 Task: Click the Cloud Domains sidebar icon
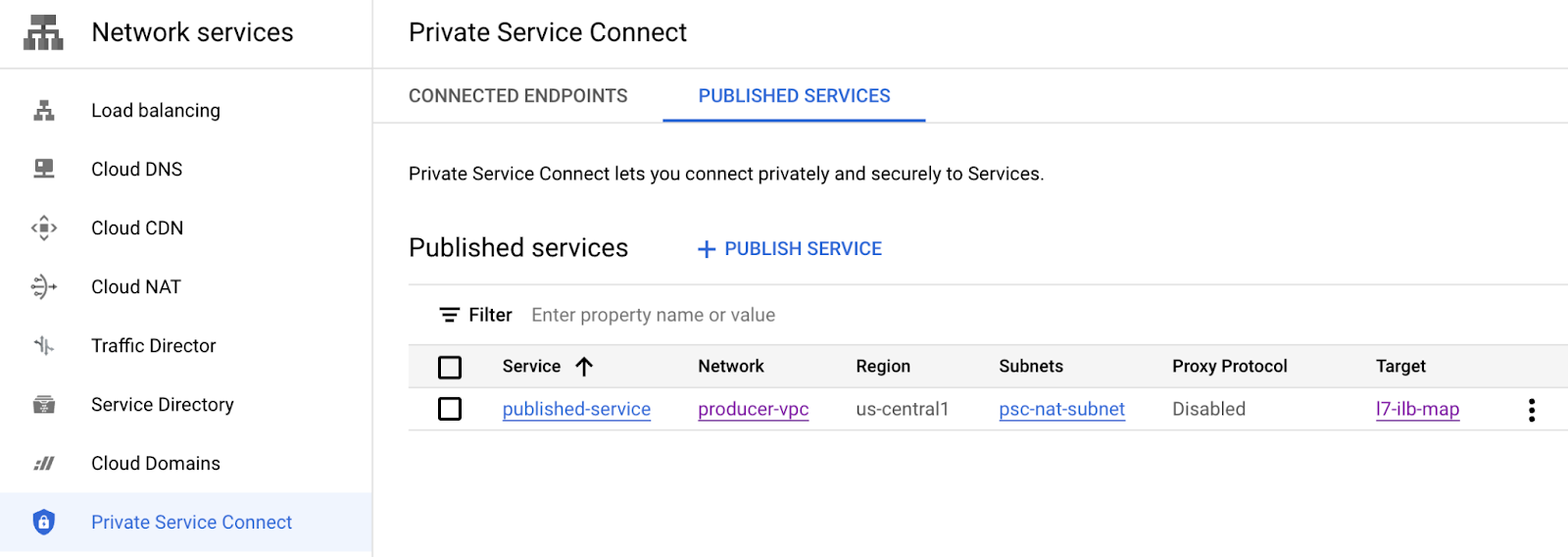tap(44, 463)
